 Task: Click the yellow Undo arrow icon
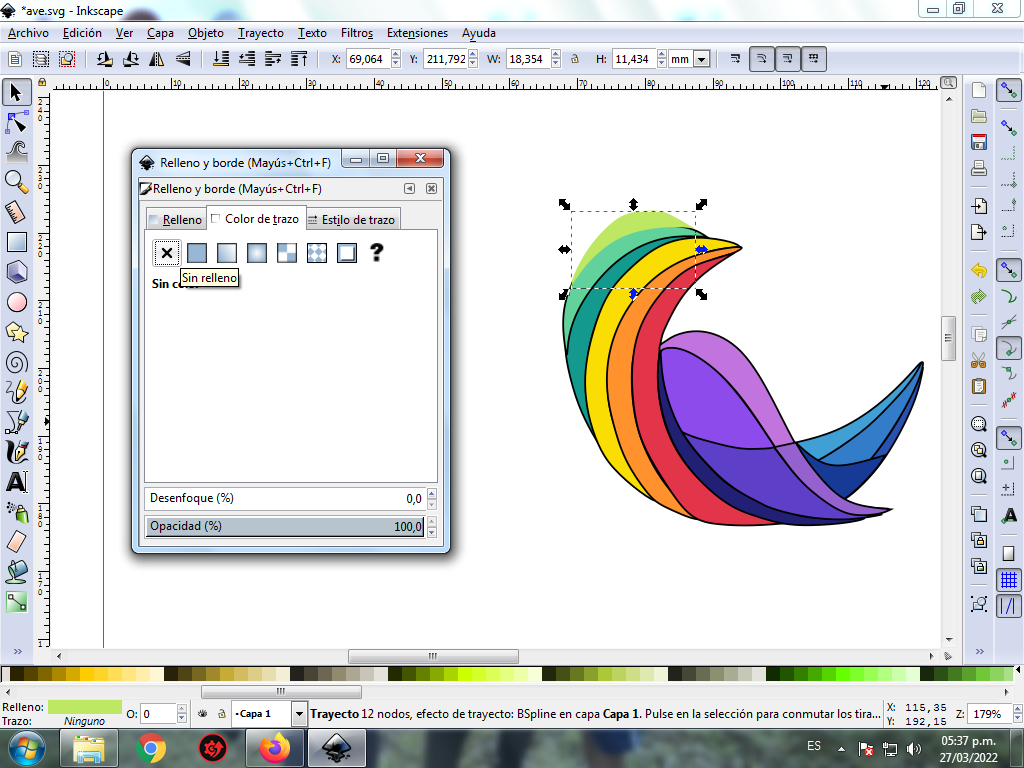[979, 271]
